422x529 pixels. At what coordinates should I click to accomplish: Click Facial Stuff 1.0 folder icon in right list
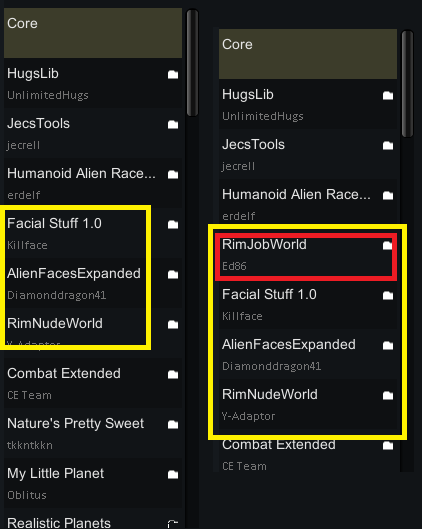[388, 296]
